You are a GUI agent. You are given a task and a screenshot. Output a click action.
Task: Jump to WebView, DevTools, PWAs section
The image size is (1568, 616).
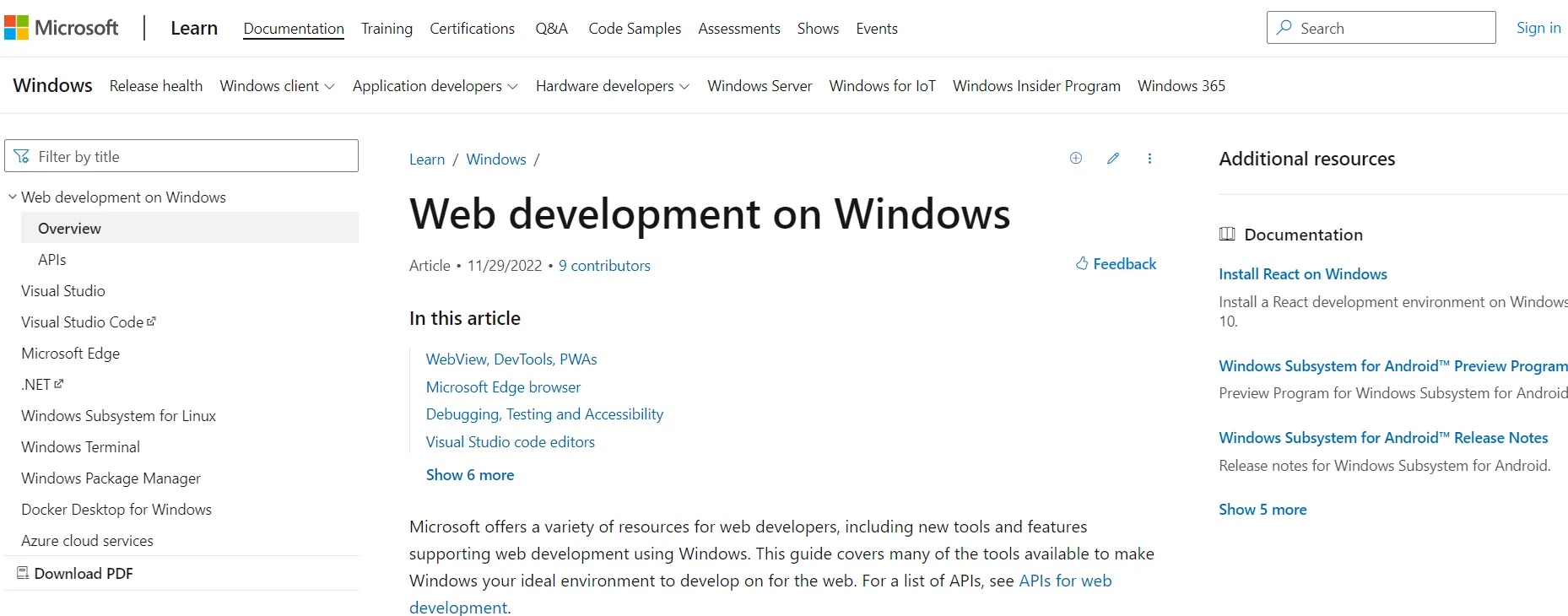pos(511,359)
